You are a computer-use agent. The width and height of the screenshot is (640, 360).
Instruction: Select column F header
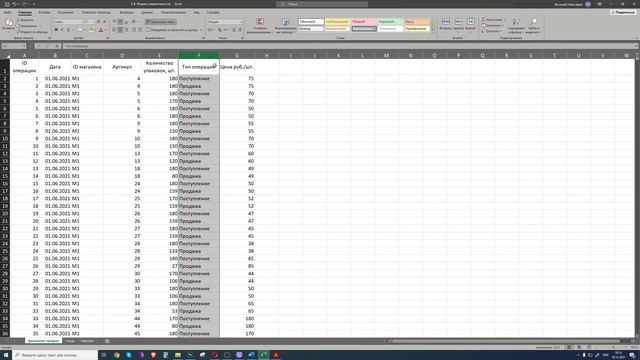199,55
